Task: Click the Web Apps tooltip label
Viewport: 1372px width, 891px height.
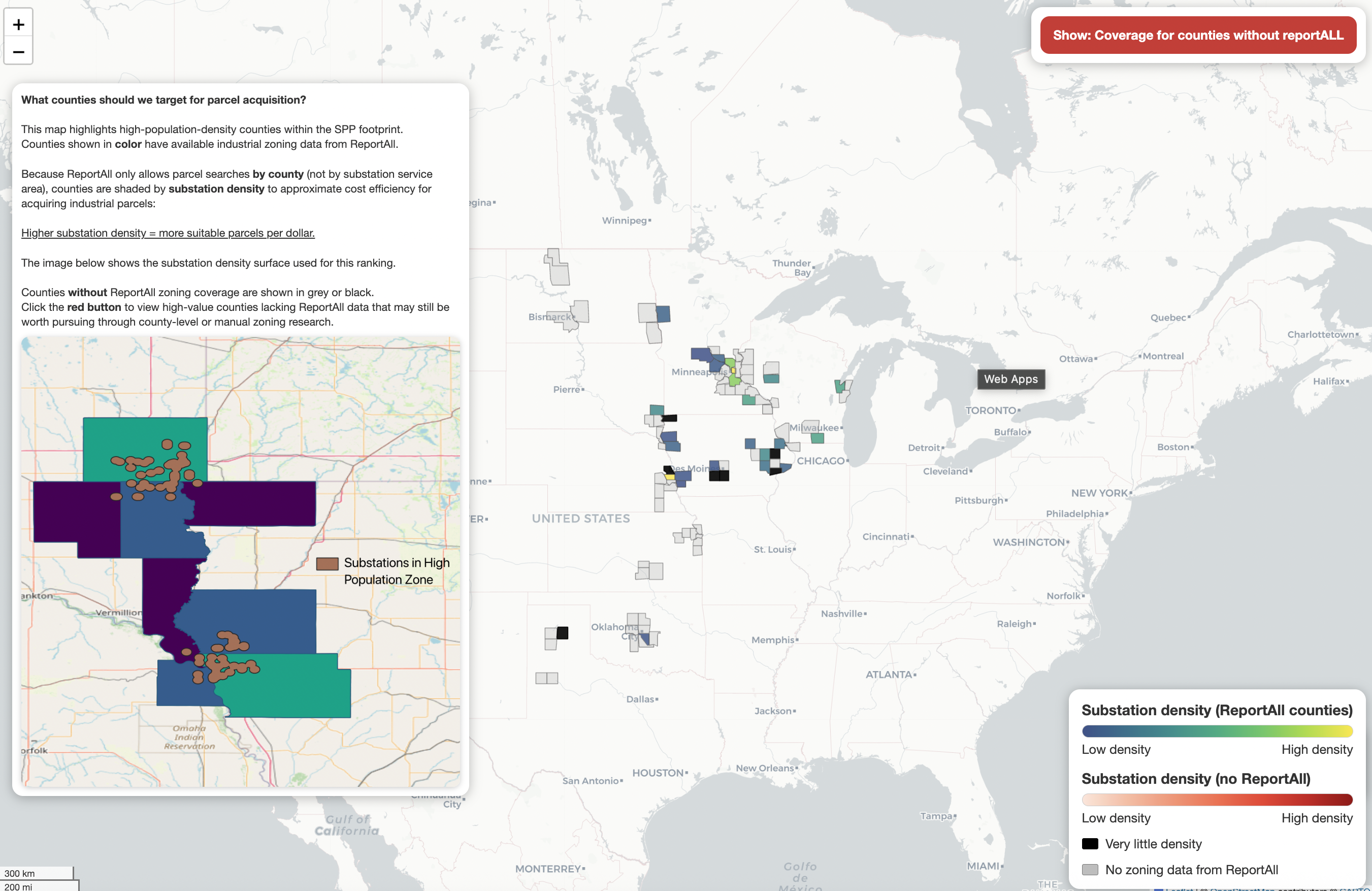Action: click(1010, 379)
